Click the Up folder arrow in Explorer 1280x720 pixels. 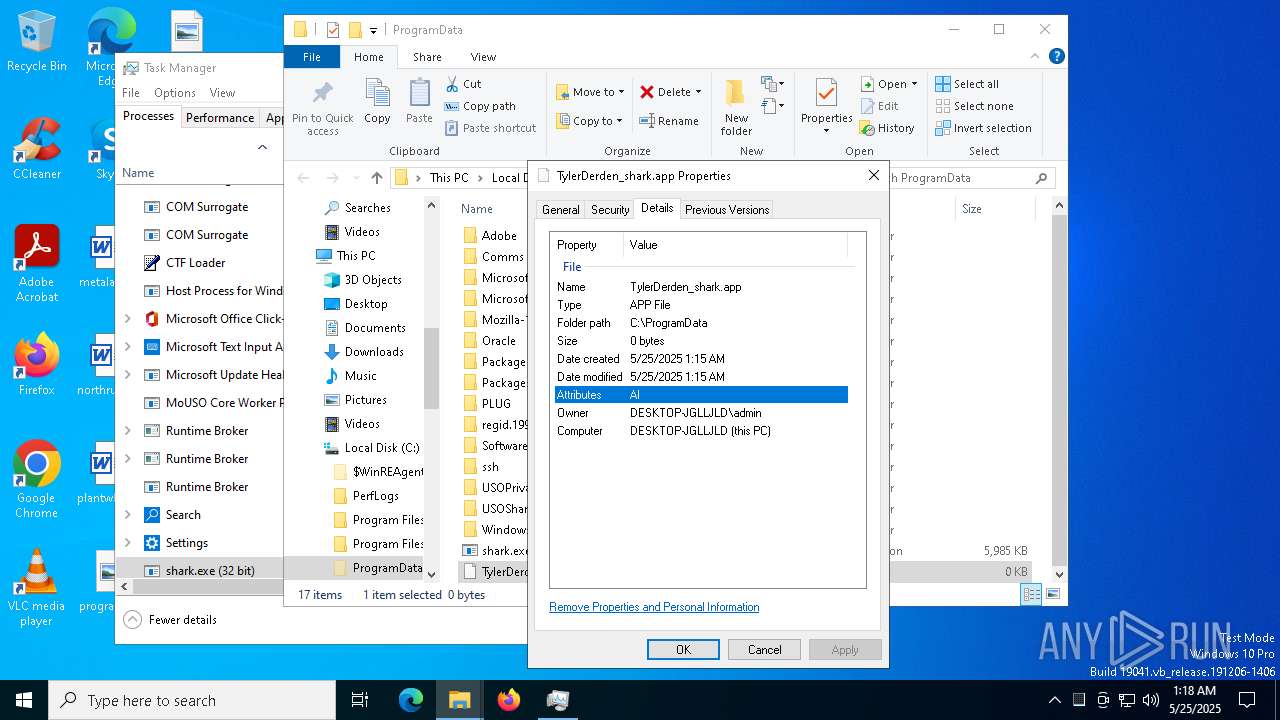tap(376, 178)
